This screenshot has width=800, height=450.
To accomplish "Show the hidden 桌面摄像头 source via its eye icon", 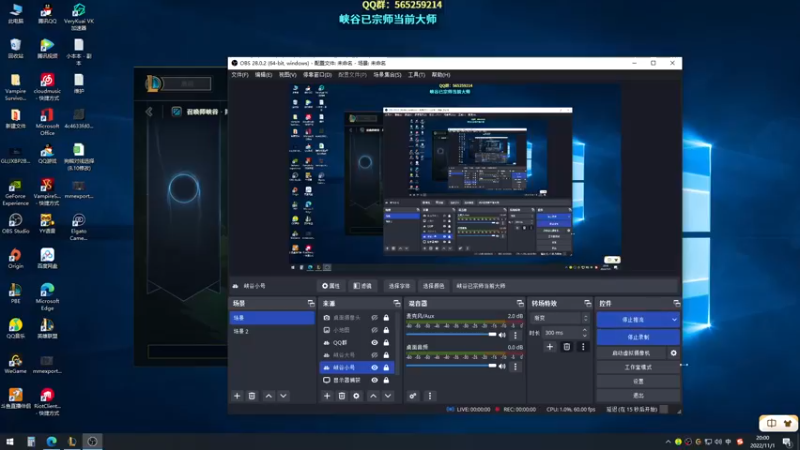I will pyautogui.click(x=374, y=318).
